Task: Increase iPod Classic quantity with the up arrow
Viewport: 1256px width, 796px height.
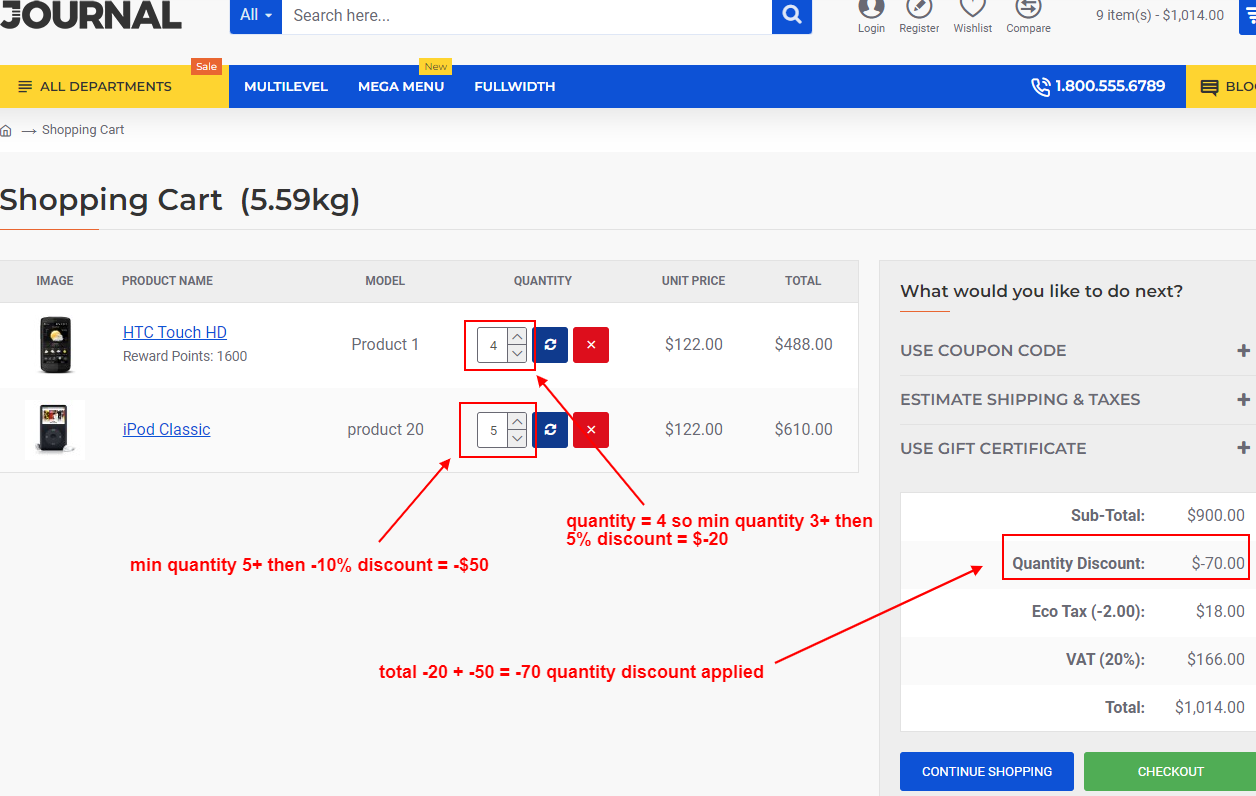Action: tap(516, 422)
